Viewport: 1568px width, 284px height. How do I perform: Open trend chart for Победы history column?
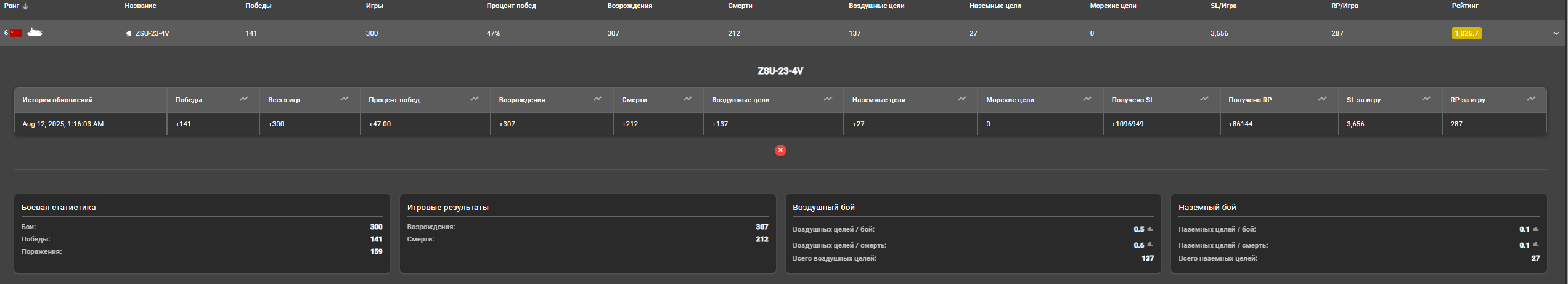pyautogui.click(x=244, y=99)
